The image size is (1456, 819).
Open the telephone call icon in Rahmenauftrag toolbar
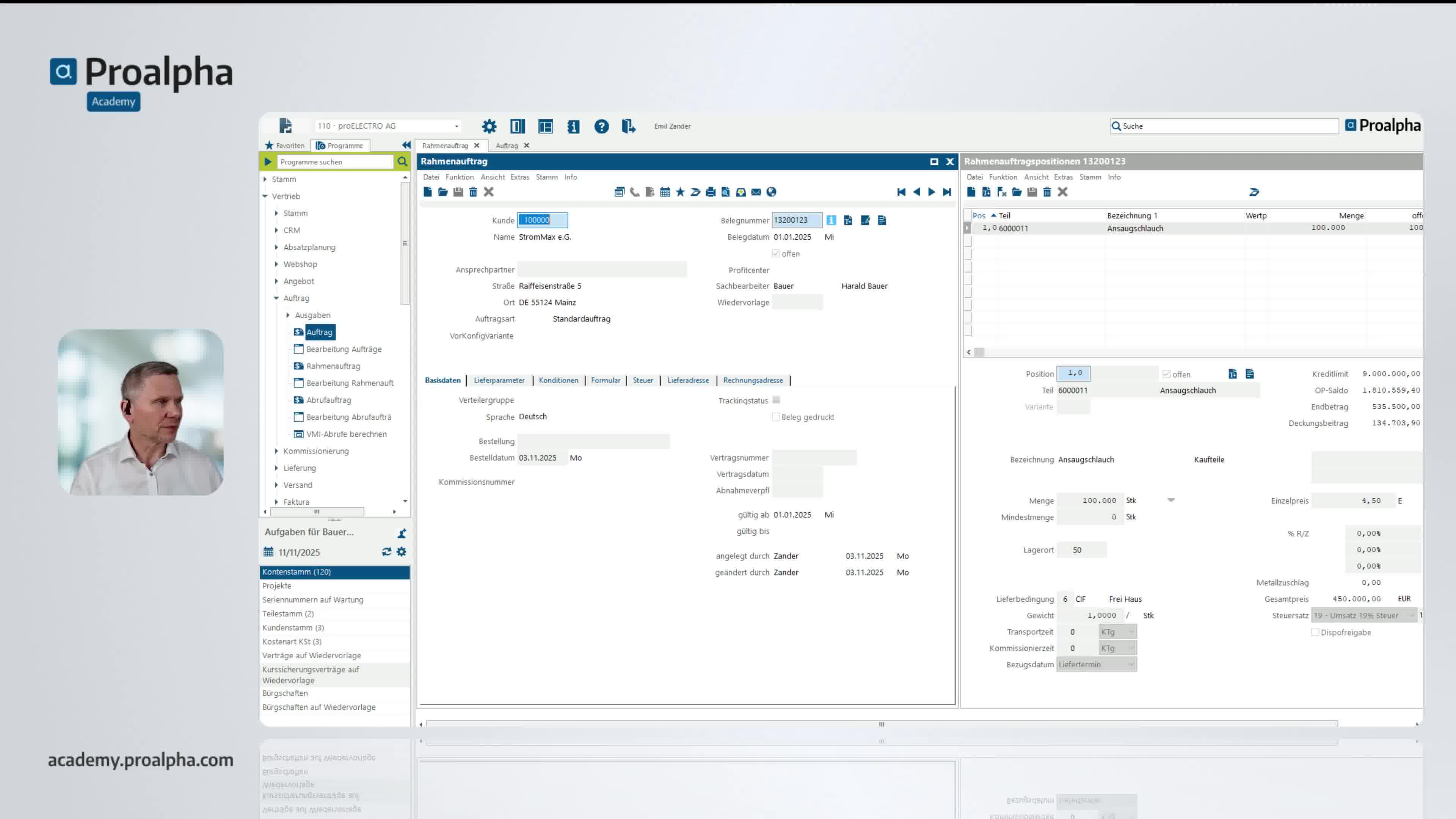coord(635,192)
